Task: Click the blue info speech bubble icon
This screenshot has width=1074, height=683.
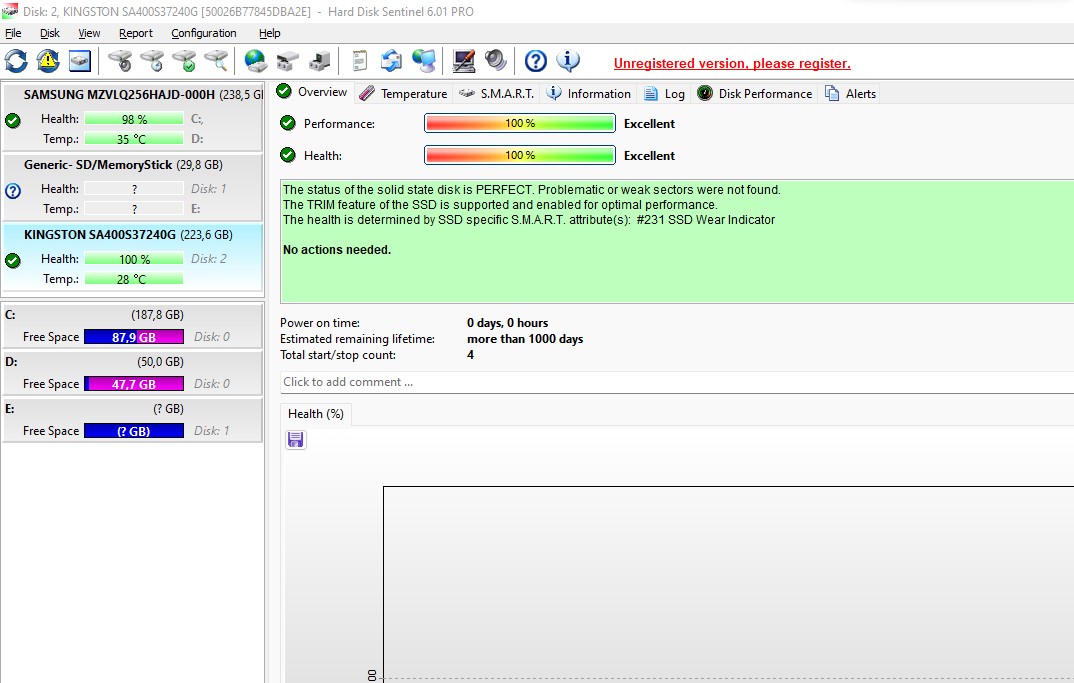Action: click(x=568, y=61)
